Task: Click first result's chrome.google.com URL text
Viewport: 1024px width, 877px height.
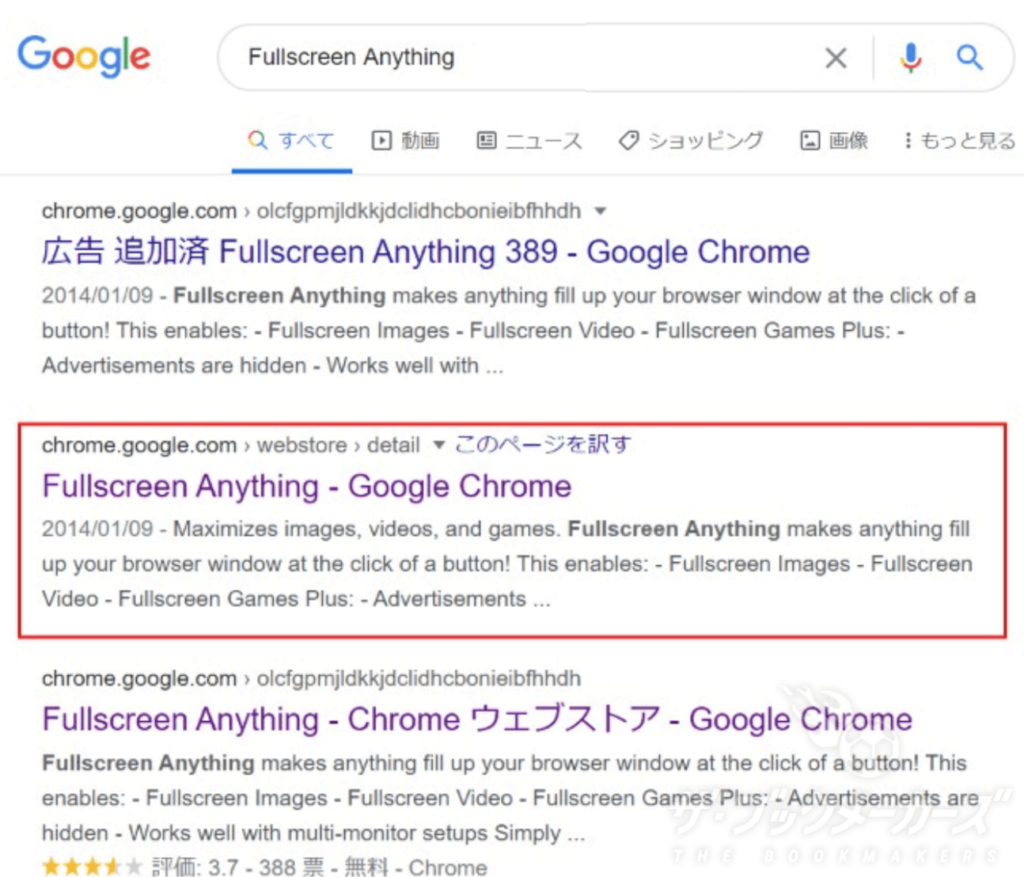Action: (139, 211)
